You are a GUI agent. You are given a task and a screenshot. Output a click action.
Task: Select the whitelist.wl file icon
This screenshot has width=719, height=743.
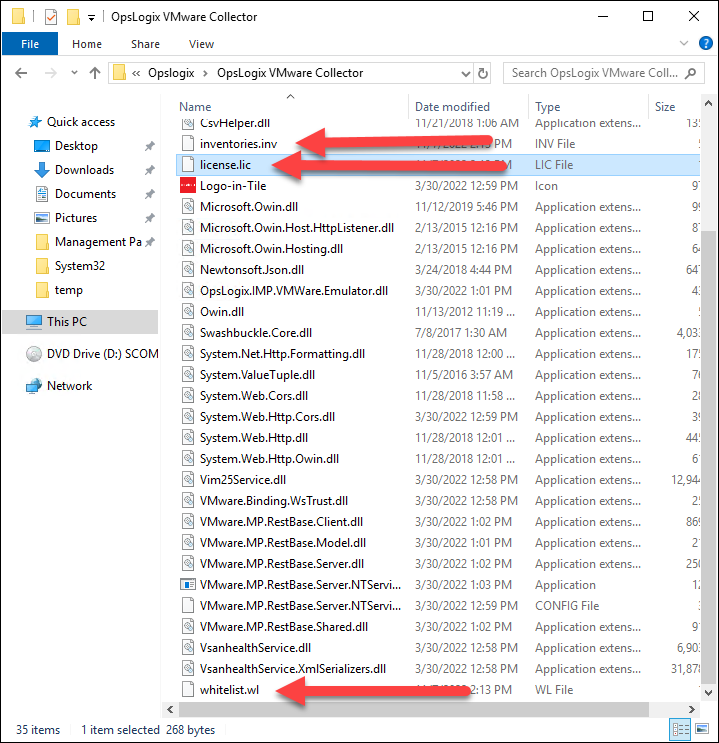coord(188,689)
